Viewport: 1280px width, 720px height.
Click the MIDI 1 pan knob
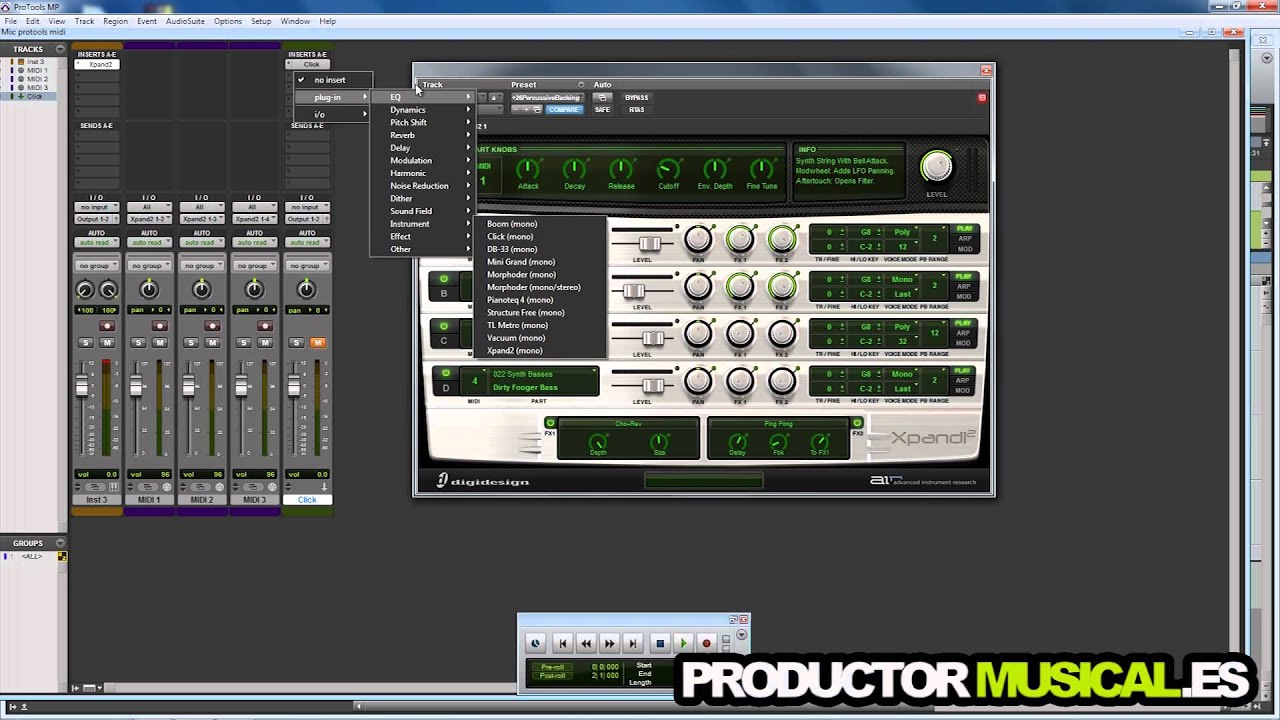[x=149, y=290]
